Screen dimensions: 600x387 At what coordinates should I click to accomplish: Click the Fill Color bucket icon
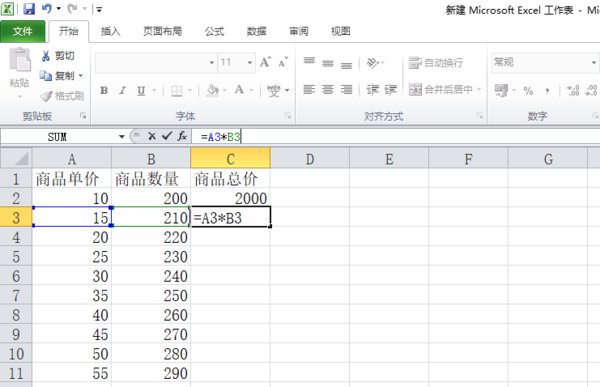(x=212, y=90)
